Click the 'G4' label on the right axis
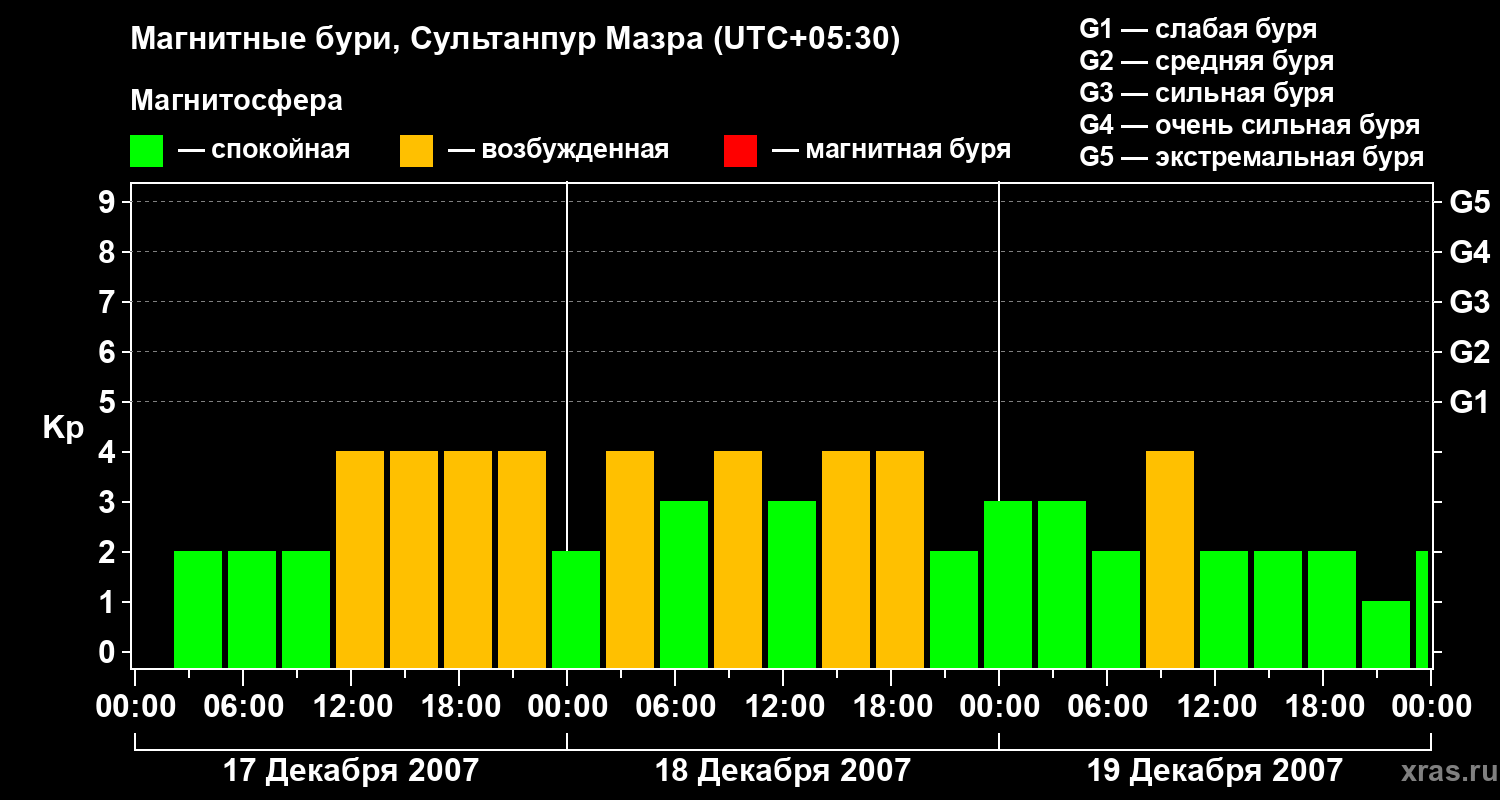The height and width of the screenshot is (800, 1500). click(1470, 252)
